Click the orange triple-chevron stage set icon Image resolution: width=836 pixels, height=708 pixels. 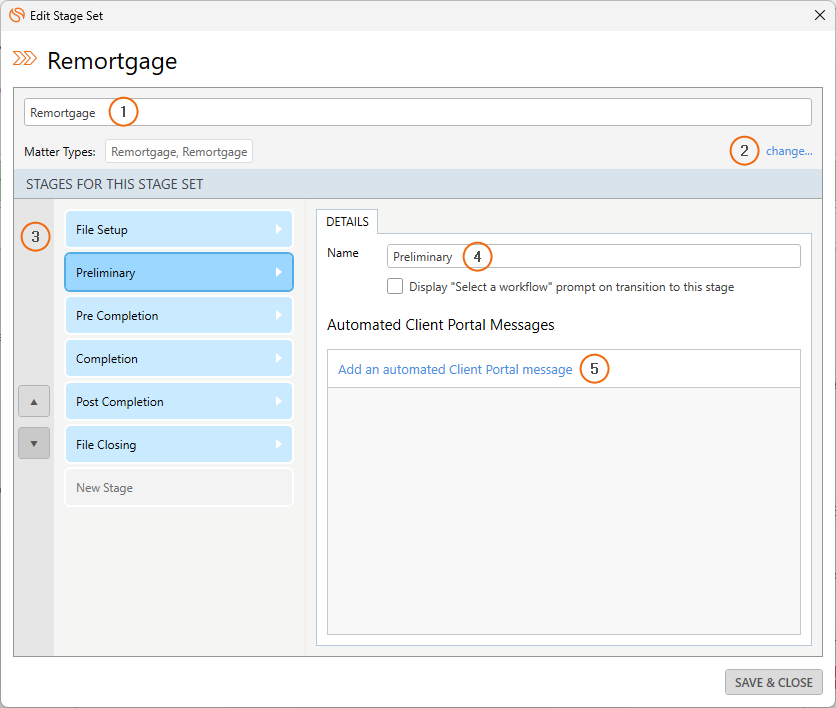25,60
